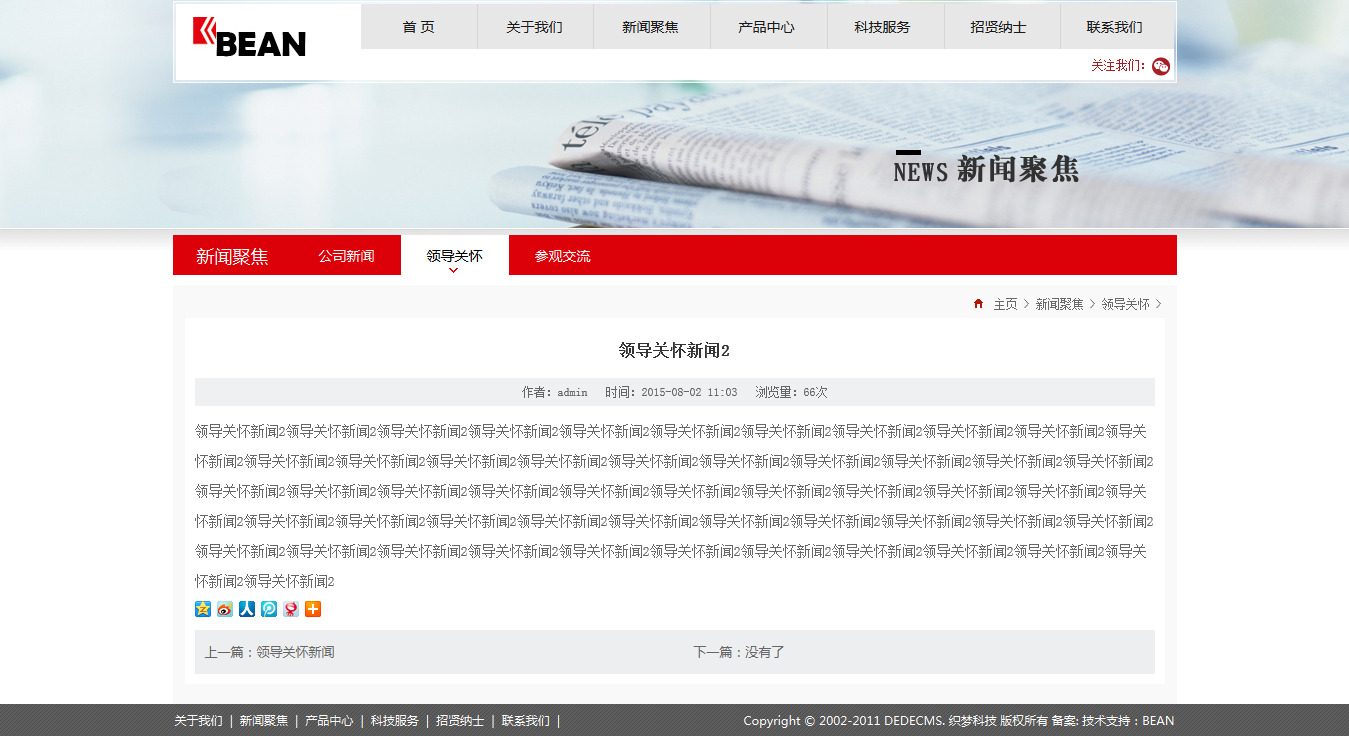Click 招贤纳士 in the footer

460,721
